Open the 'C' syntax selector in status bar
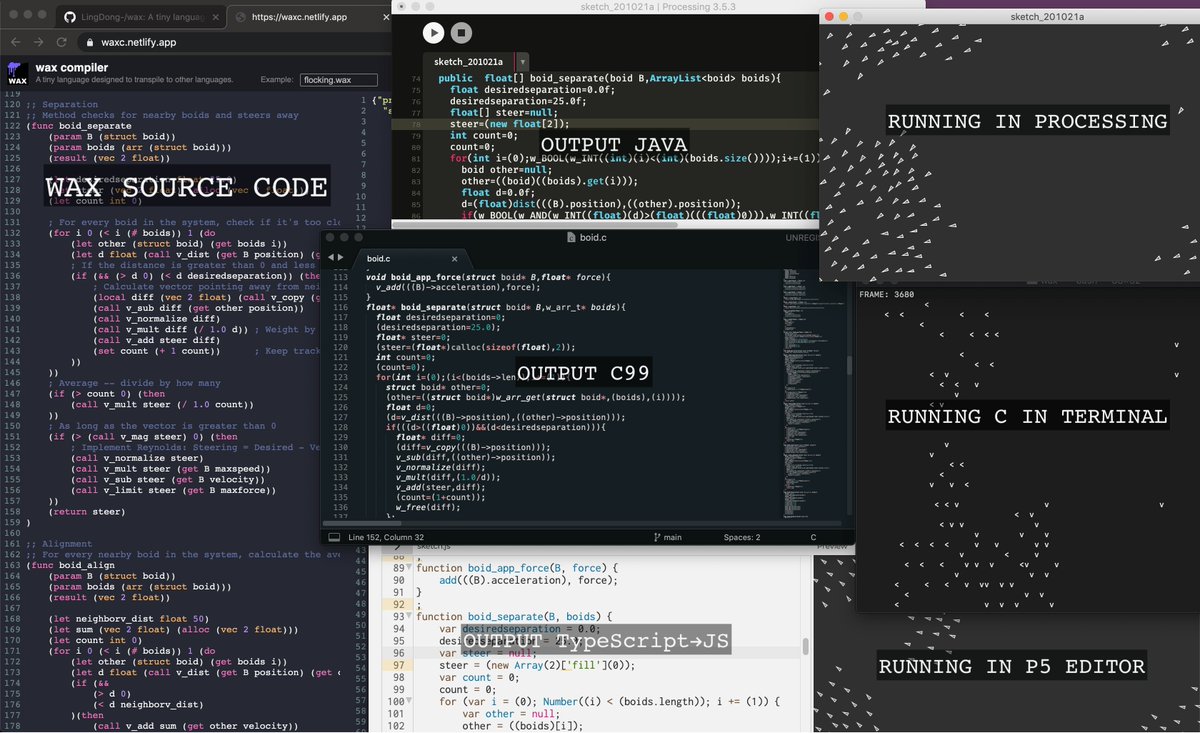Image resolution: width=1200 pixels, height=733 pixels. tap(813, 537)
